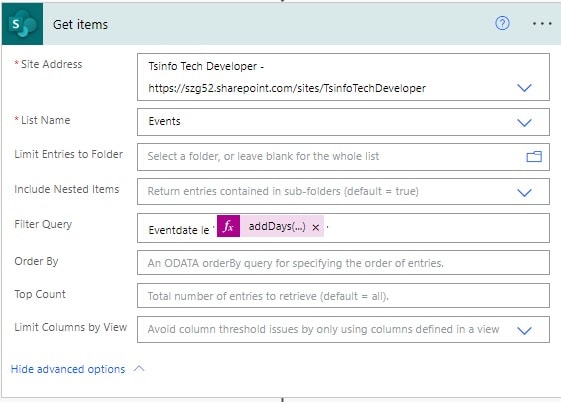The height and width of the screenshot is (402, 561).
Task: Click the Filter Query label
Action: (43, 224)
